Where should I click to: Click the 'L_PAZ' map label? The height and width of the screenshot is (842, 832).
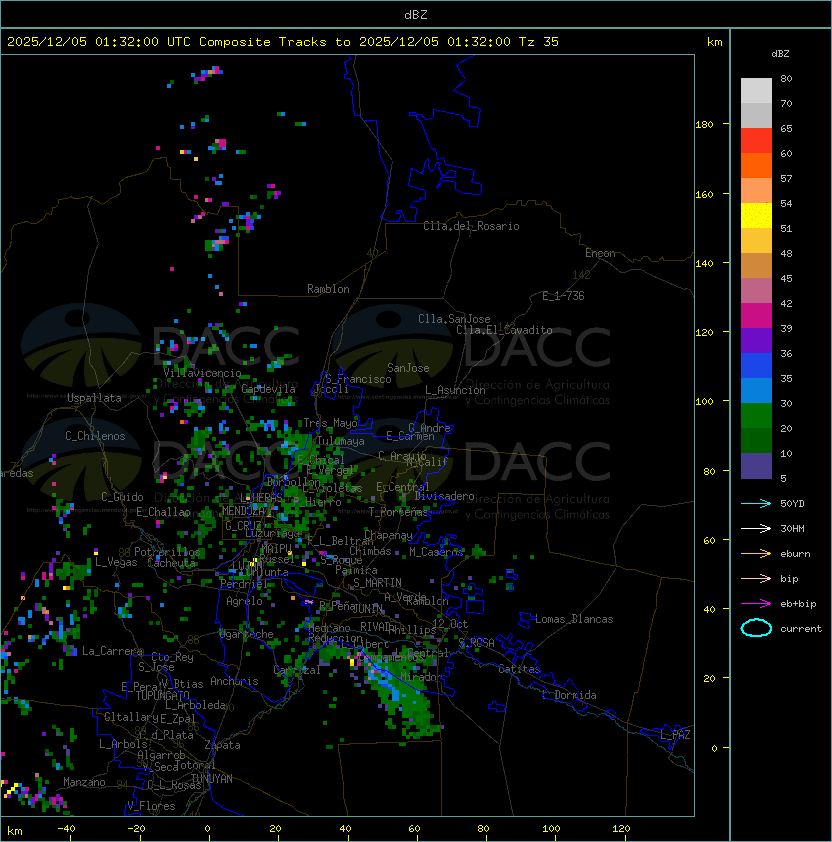coord(675,734)
